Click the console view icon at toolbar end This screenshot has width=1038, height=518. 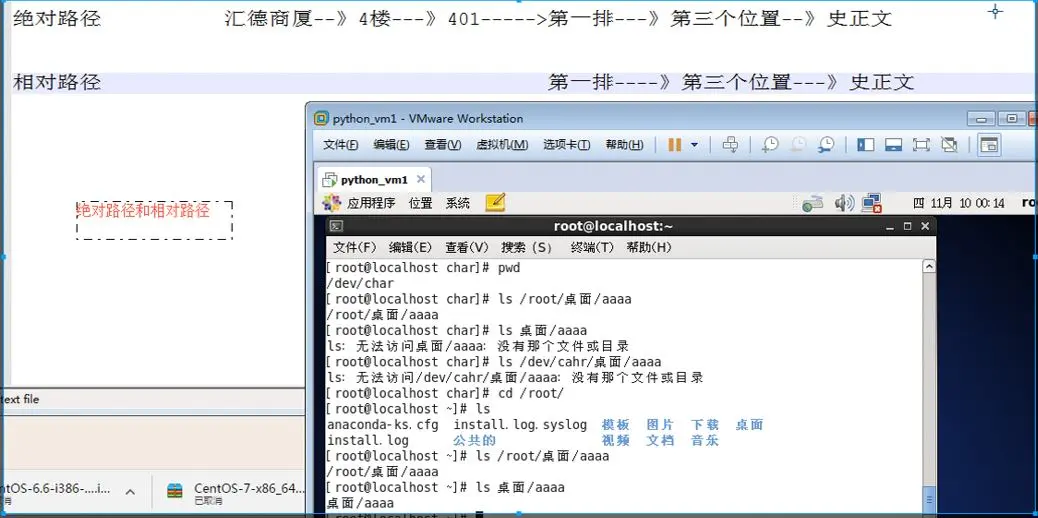[x=989, y=144]
